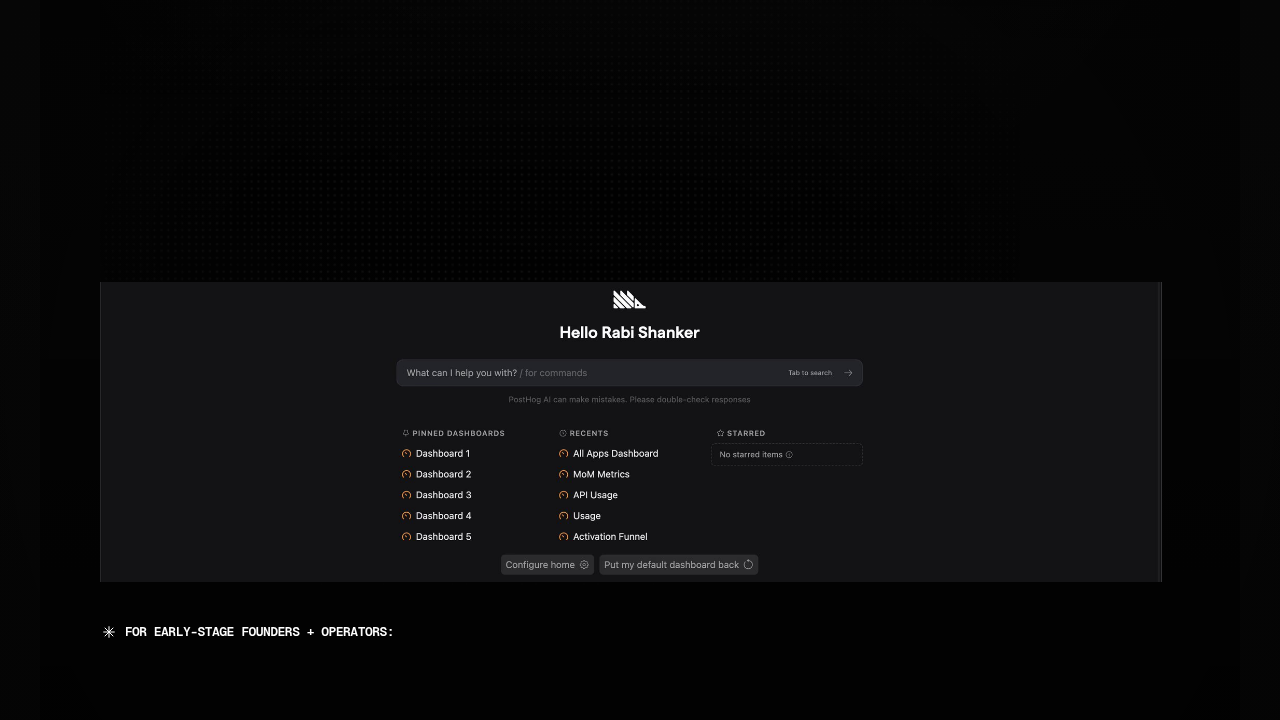The image size is (1280, 720).
Task: Click the dashboard icon beside Dashboard 2
Action: point(406,475)
